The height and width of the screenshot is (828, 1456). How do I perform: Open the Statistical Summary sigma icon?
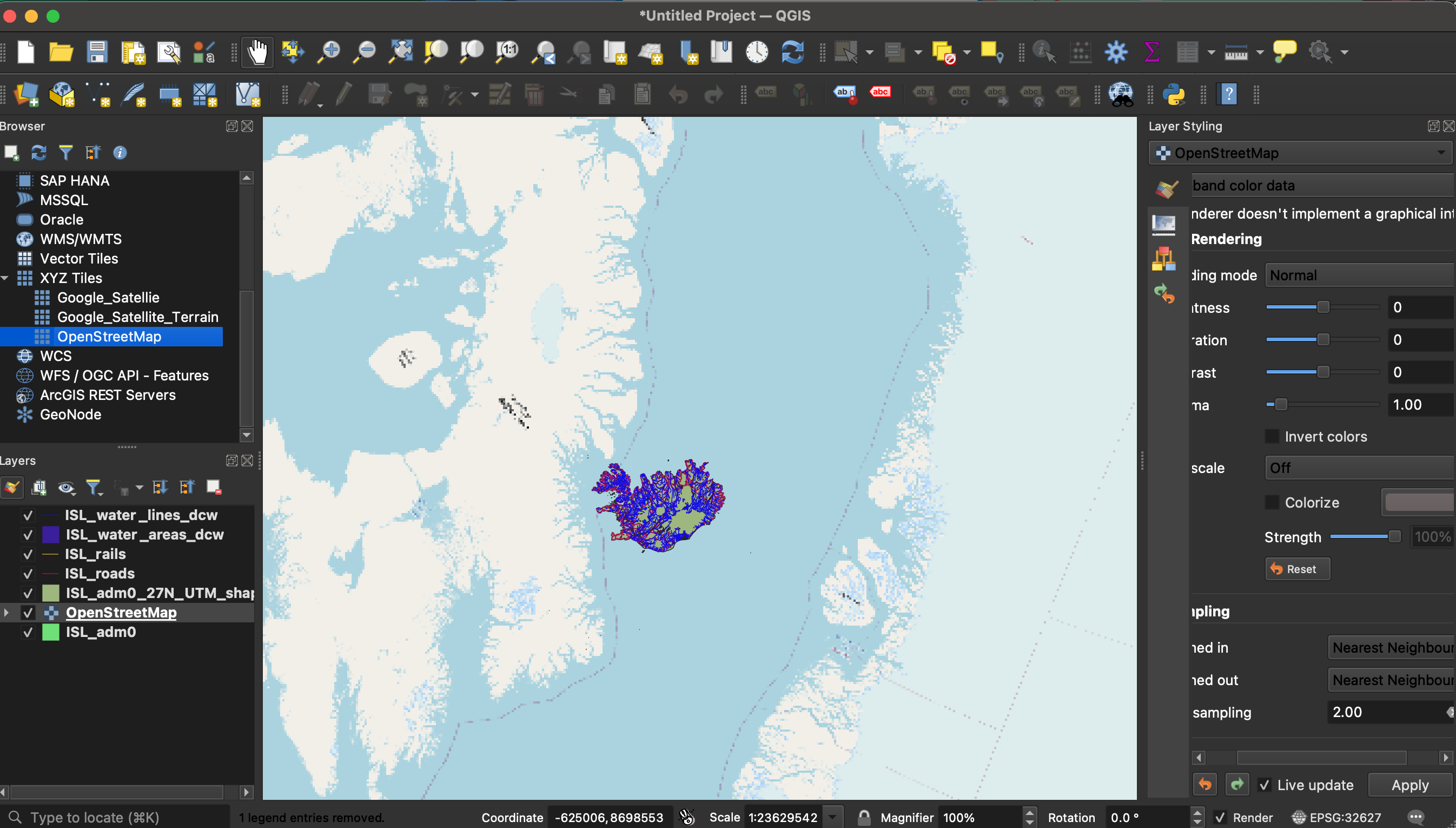pos(1151,52)
